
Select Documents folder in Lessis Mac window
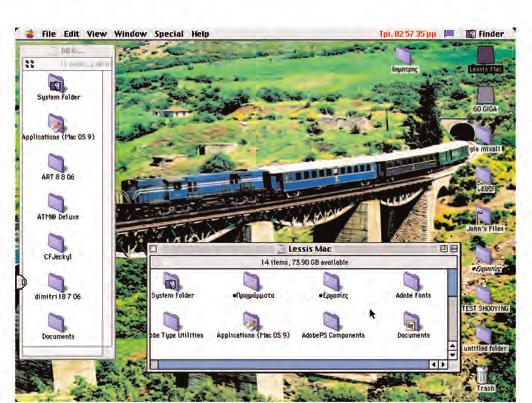click(413, 326)
